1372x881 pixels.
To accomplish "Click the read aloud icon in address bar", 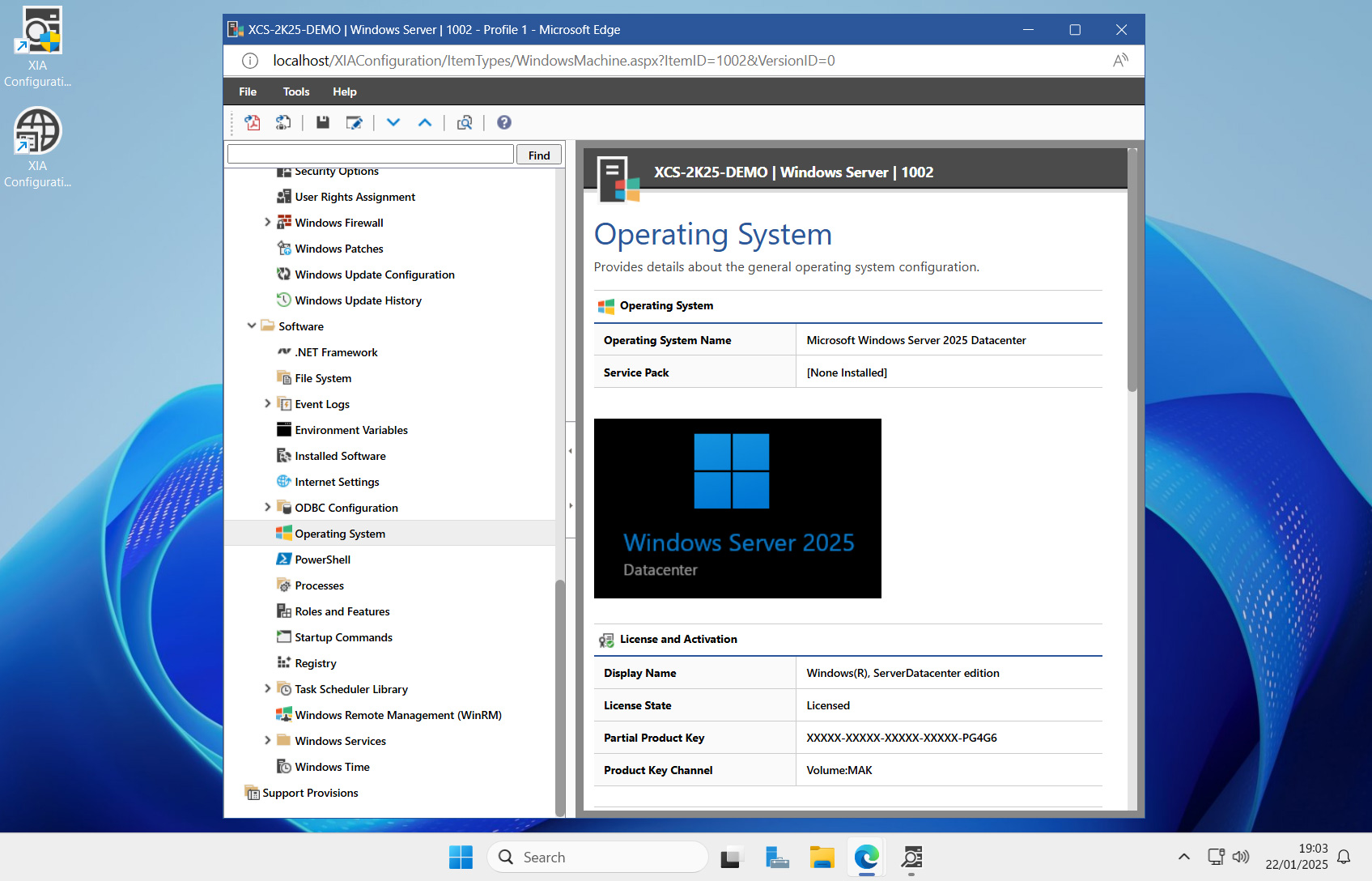I will pos(1120,61).
